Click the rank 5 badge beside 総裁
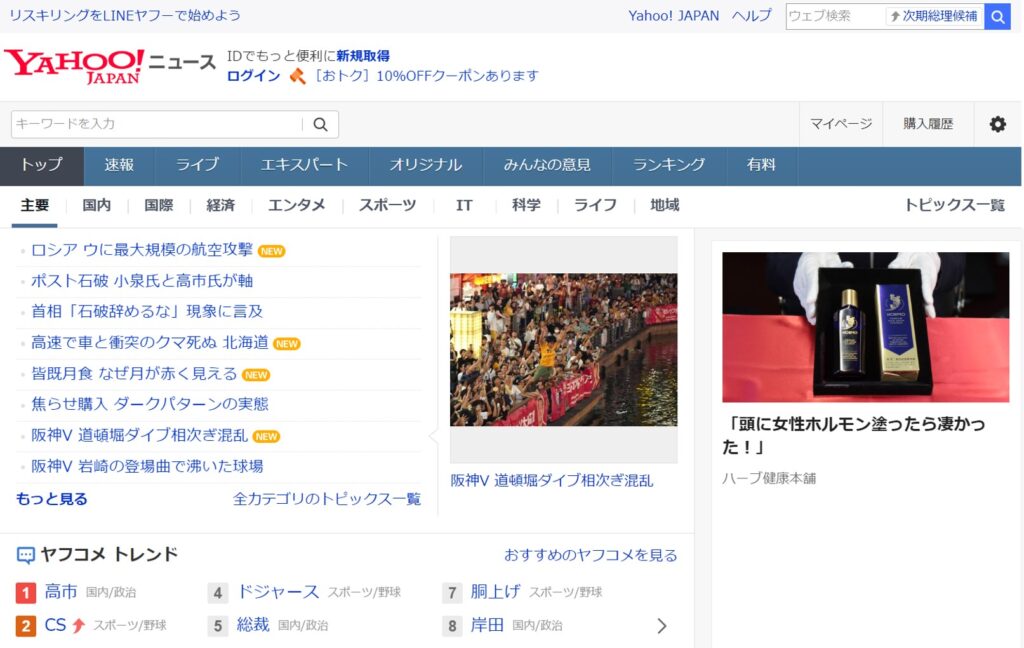The image size is (1024, 648). pos(217,626)
